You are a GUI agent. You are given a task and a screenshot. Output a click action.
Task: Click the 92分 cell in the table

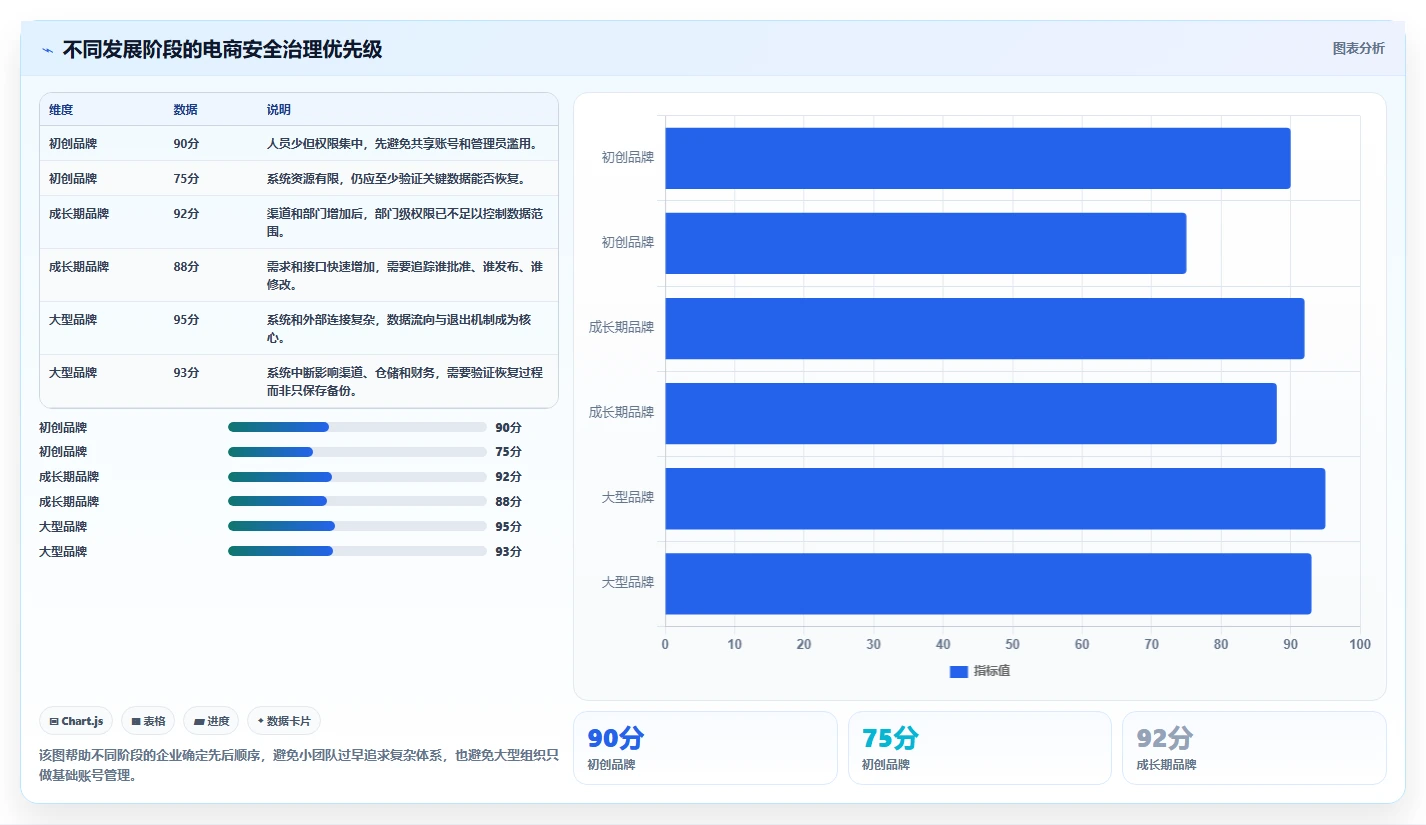coord(186,214)
